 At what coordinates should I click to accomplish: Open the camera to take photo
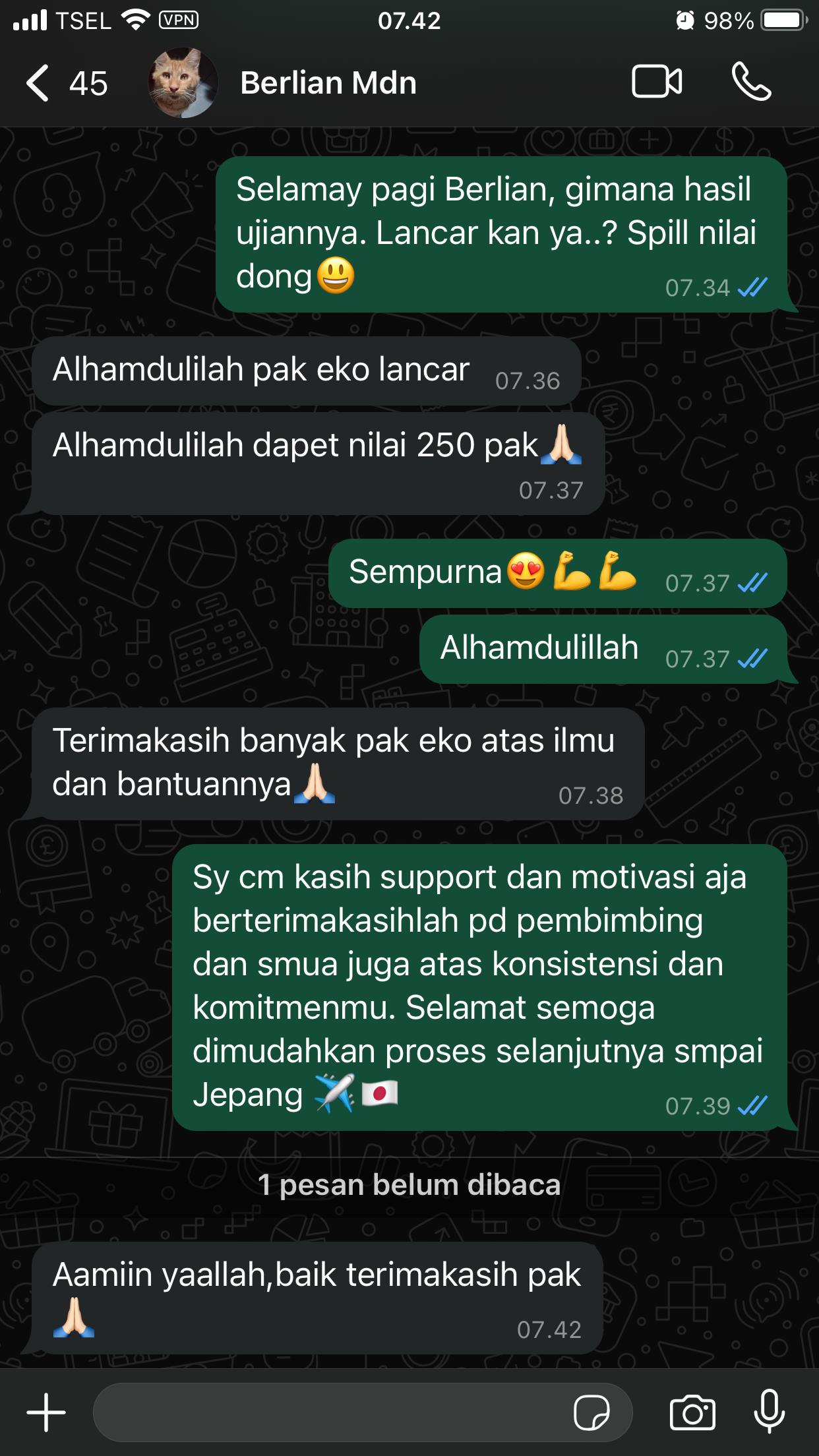[692, 1412]
